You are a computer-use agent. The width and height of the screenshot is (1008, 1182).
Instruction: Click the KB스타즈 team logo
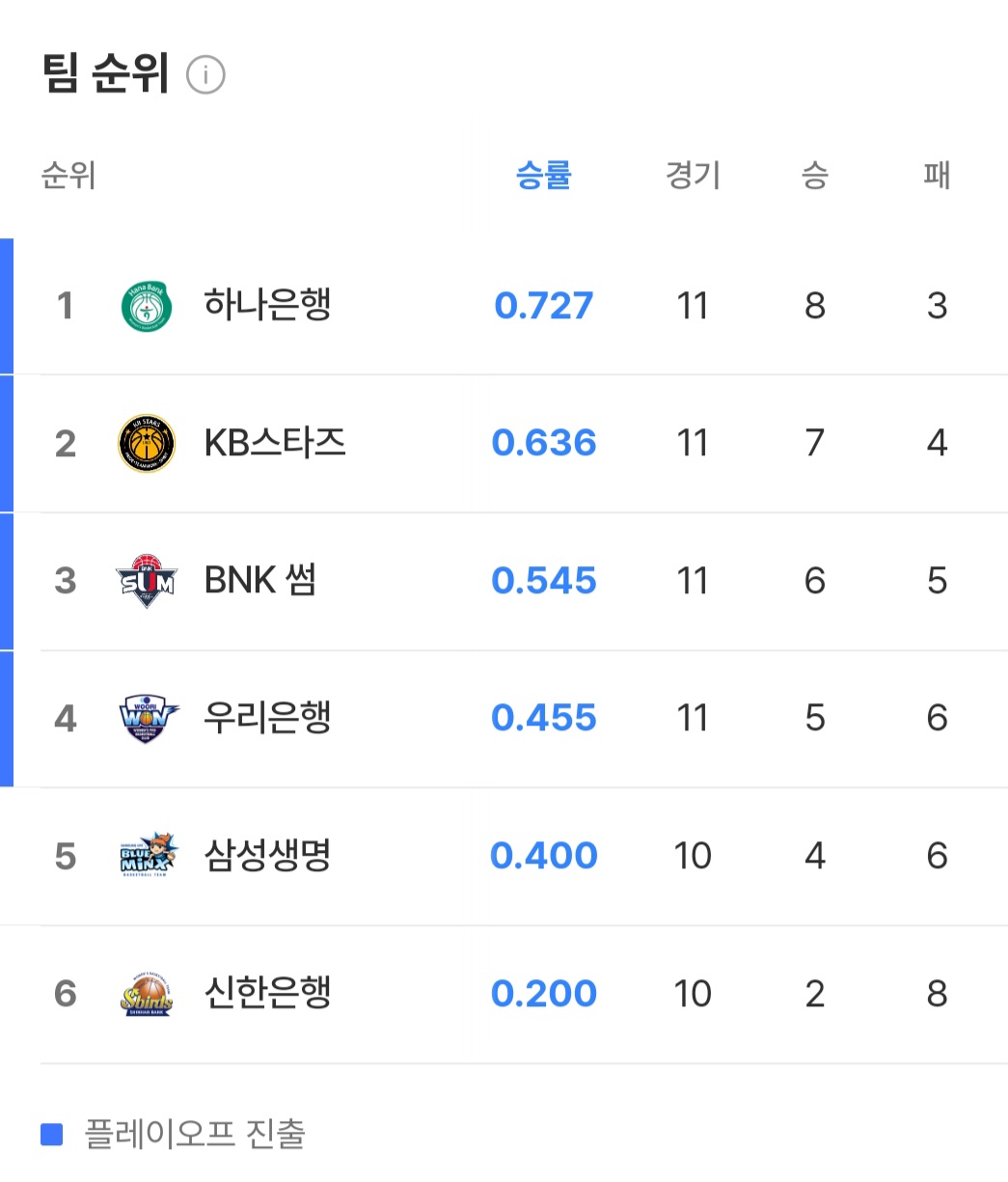[147, 444]
